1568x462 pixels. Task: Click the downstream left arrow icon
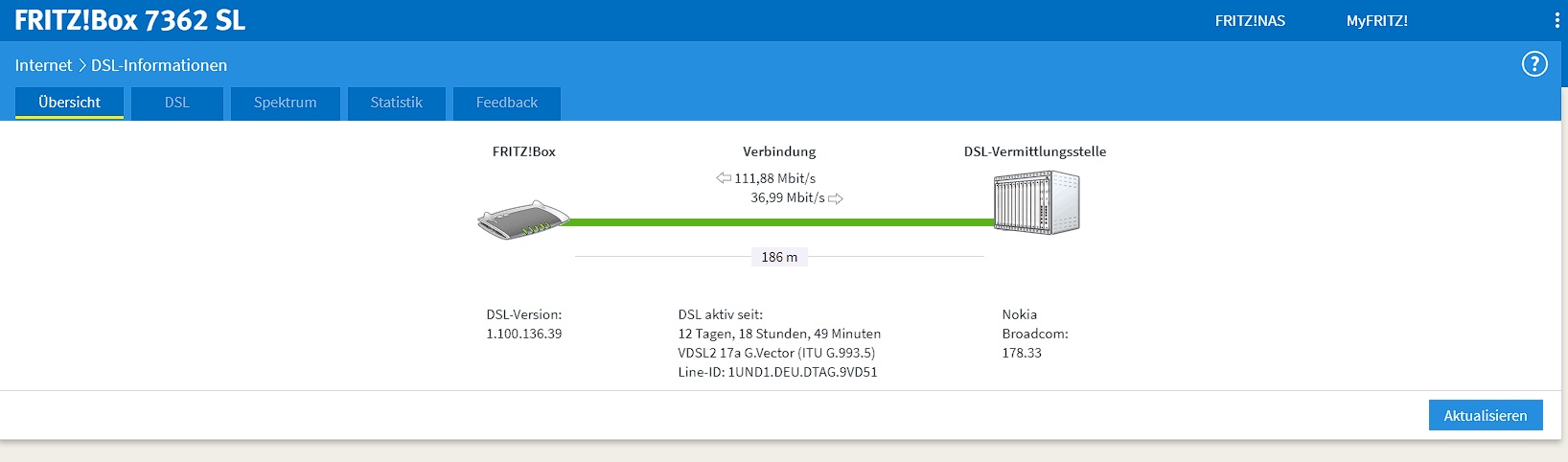tap(724, 178)
